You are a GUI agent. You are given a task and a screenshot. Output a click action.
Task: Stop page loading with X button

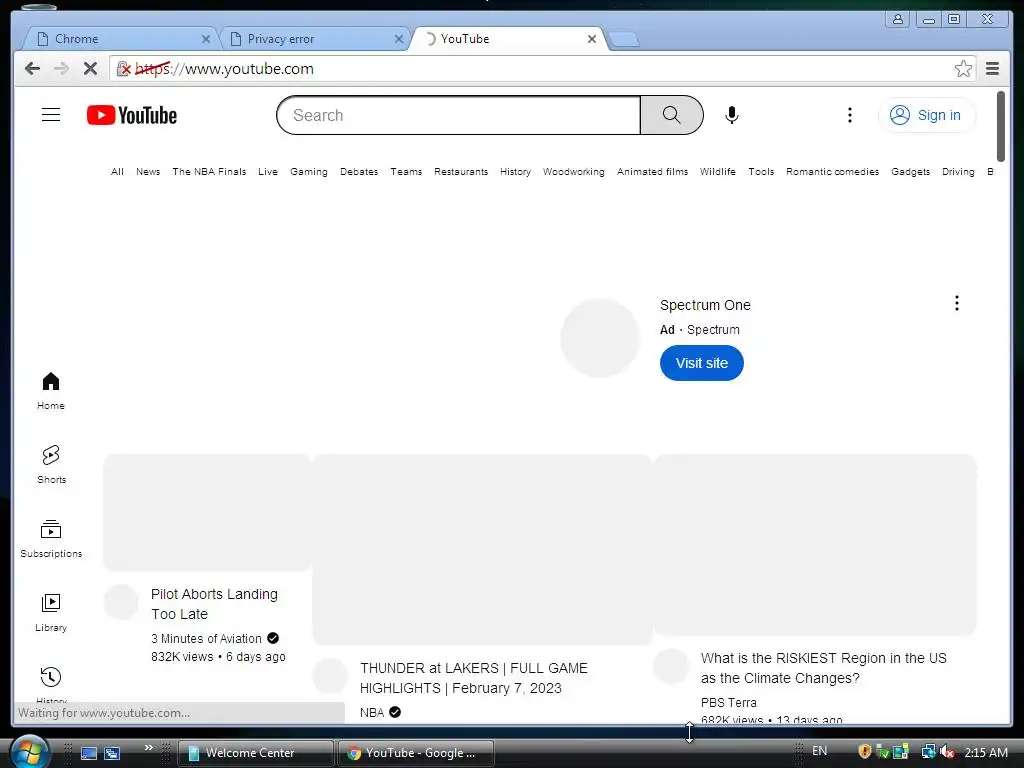point(90,69)
